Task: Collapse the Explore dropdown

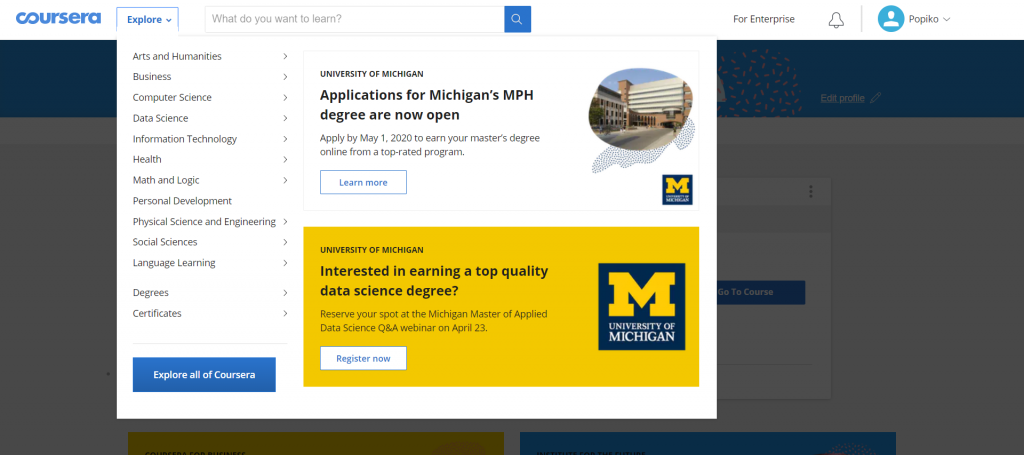Action: click(148, 20)
